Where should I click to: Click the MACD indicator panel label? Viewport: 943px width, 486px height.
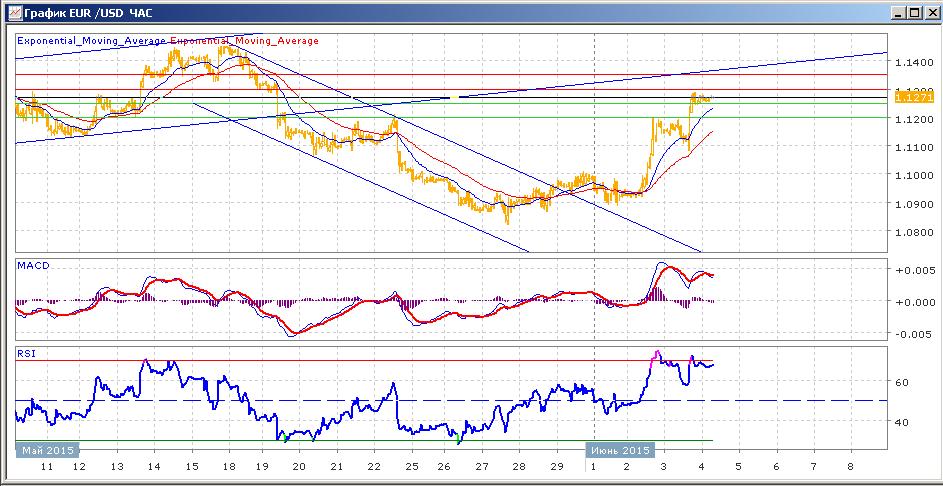32,266
